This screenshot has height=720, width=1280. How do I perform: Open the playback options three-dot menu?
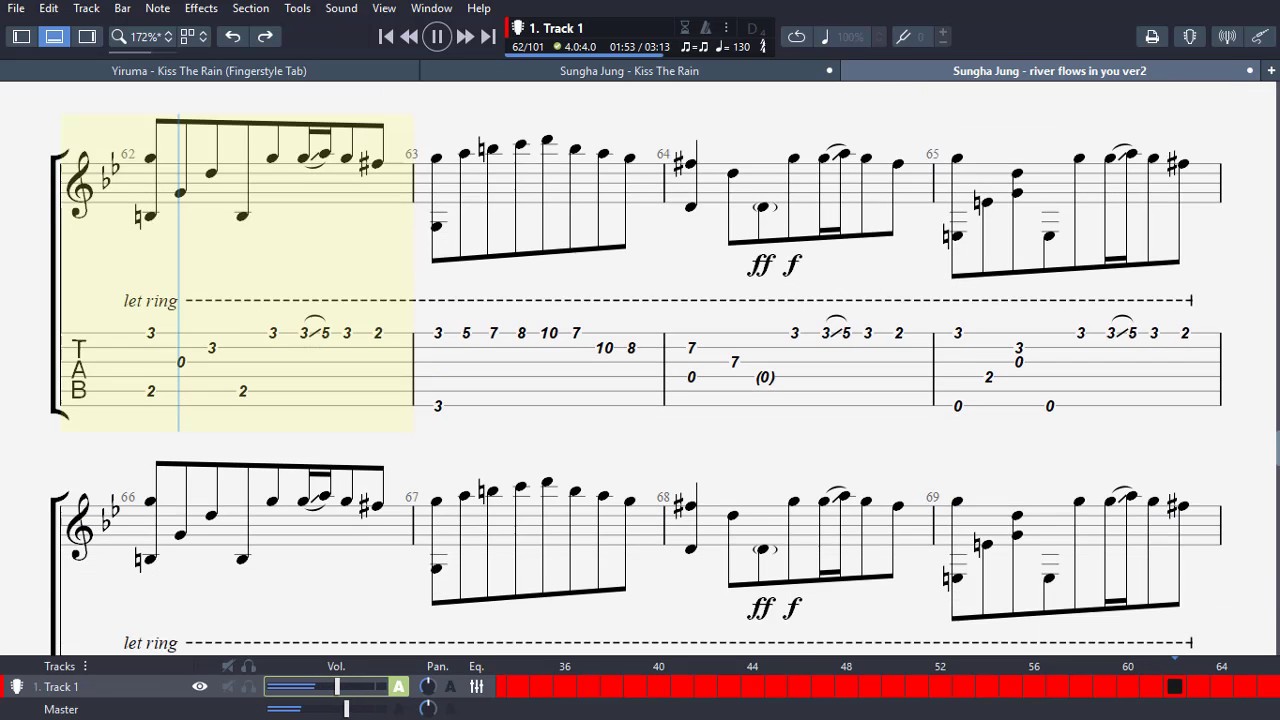coord(726,28)
